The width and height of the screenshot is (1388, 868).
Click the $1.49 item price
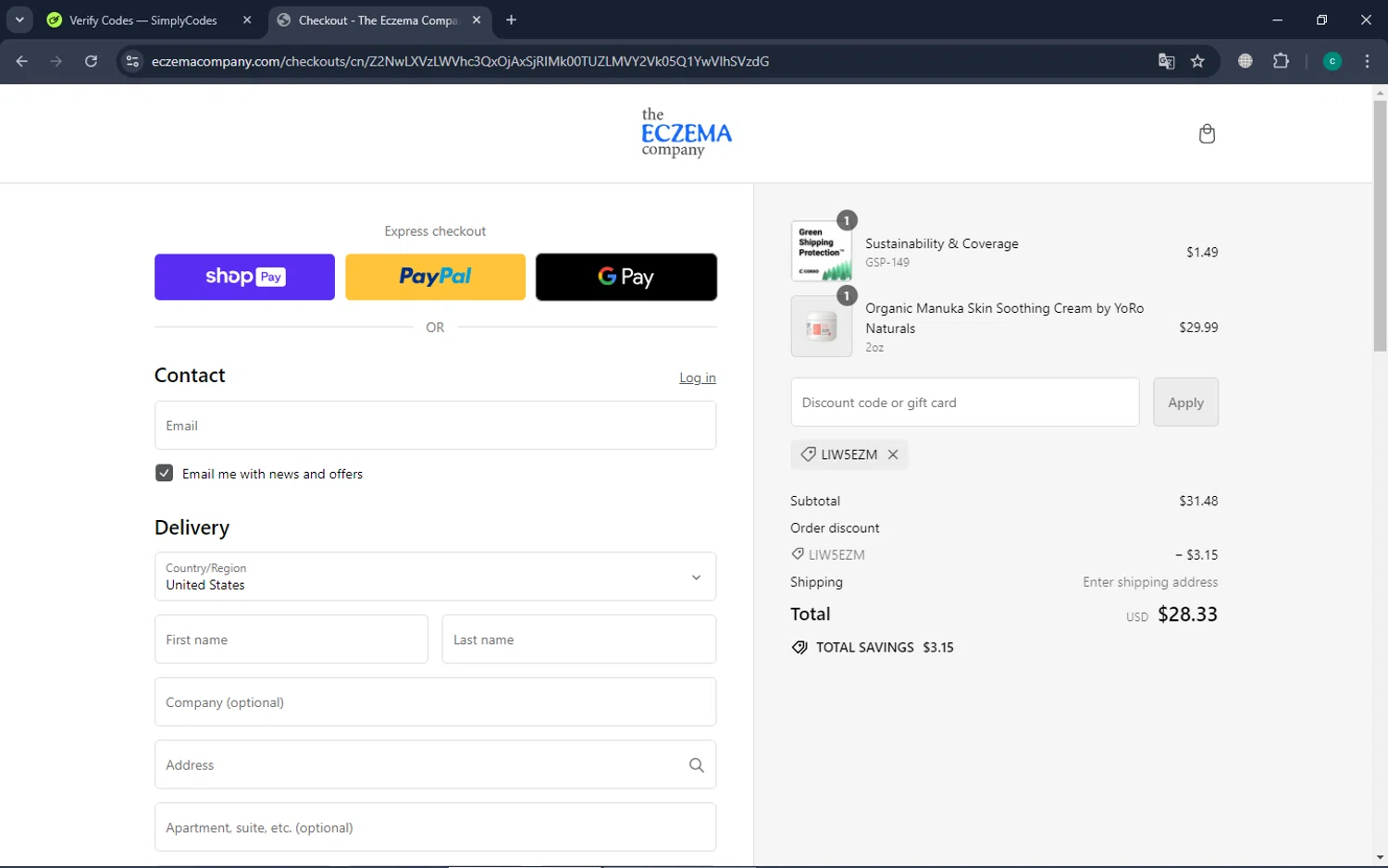click(1202, 252)
